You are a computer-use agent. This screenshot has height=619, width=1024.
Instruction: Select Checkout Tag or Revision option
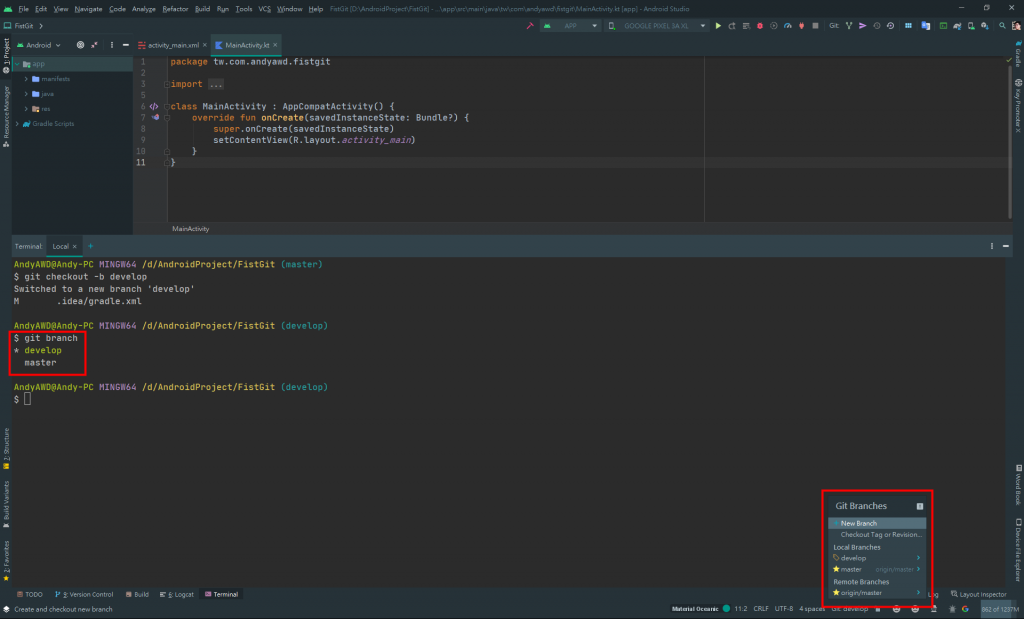coord(877,535)
